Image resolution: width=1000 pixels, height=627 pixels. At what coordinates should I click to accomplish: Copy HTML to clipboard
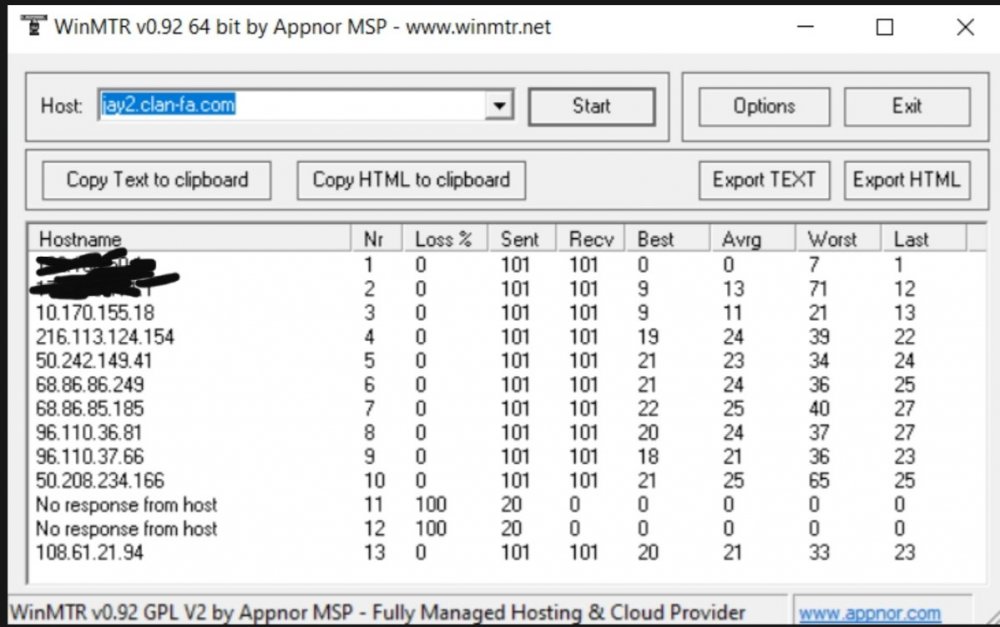(411, 180)
